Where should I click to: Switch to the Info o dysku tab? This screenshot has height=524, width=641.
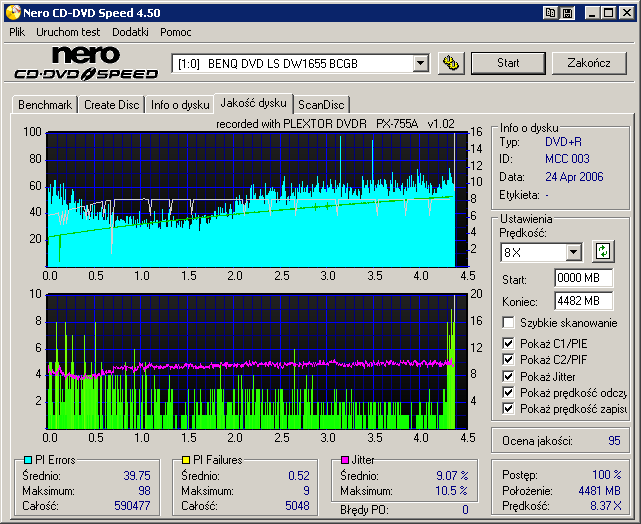[x=180, y=105]
